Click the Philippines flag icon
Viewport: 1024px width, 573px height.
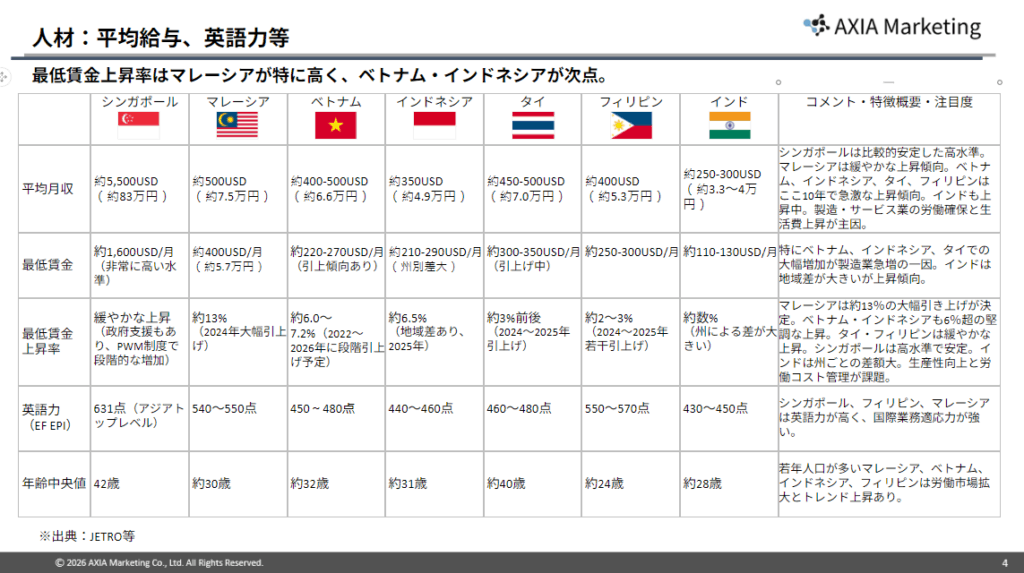(x=631, y=125)
